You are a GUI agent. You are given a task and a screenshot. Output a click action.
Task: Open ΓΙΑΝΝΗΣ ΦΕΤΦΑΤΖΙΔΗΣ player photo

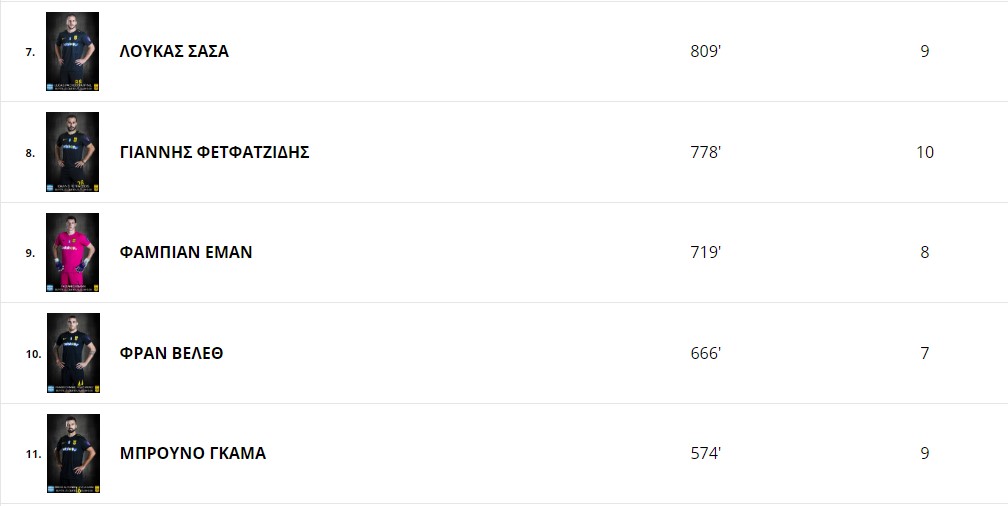[x=73, y=152]
